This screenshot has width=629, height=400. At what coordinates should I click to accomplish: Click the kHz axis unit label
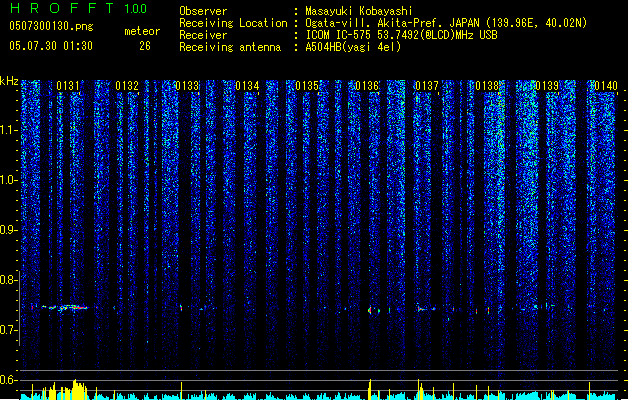(9, 81)
